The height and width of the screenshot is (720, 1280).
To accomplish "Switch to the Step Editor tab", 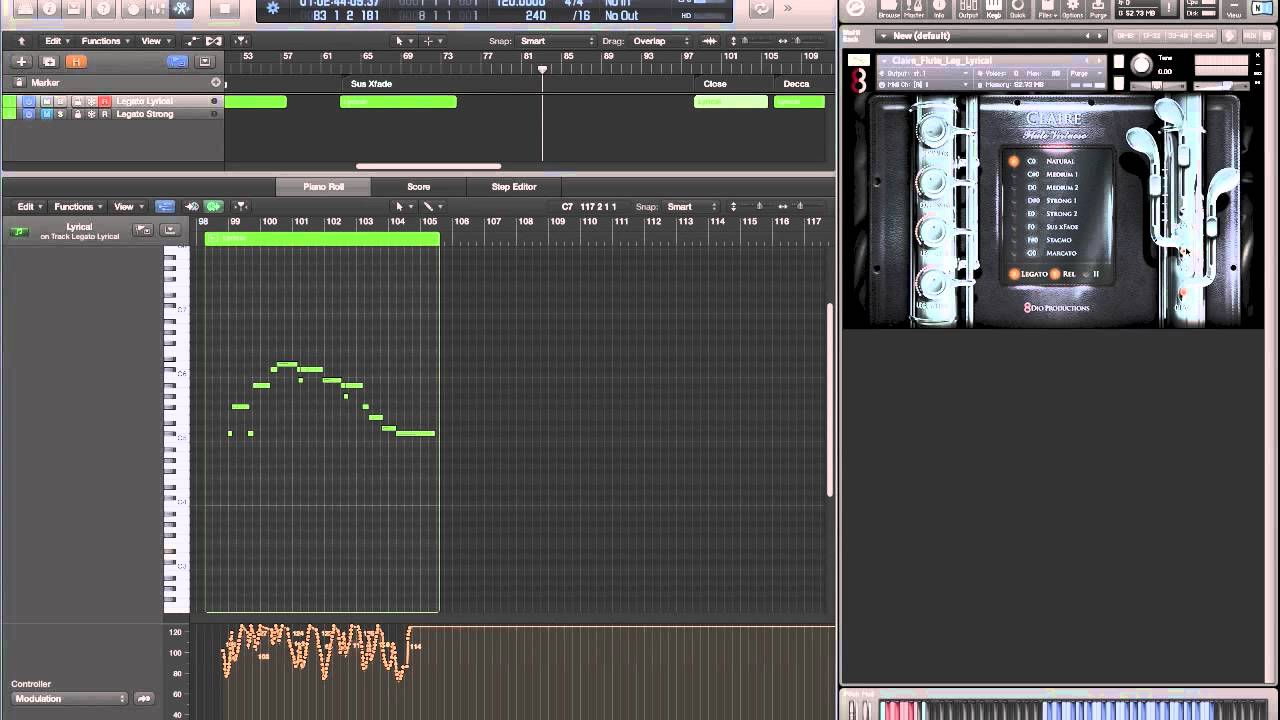I will pos(514,187).
